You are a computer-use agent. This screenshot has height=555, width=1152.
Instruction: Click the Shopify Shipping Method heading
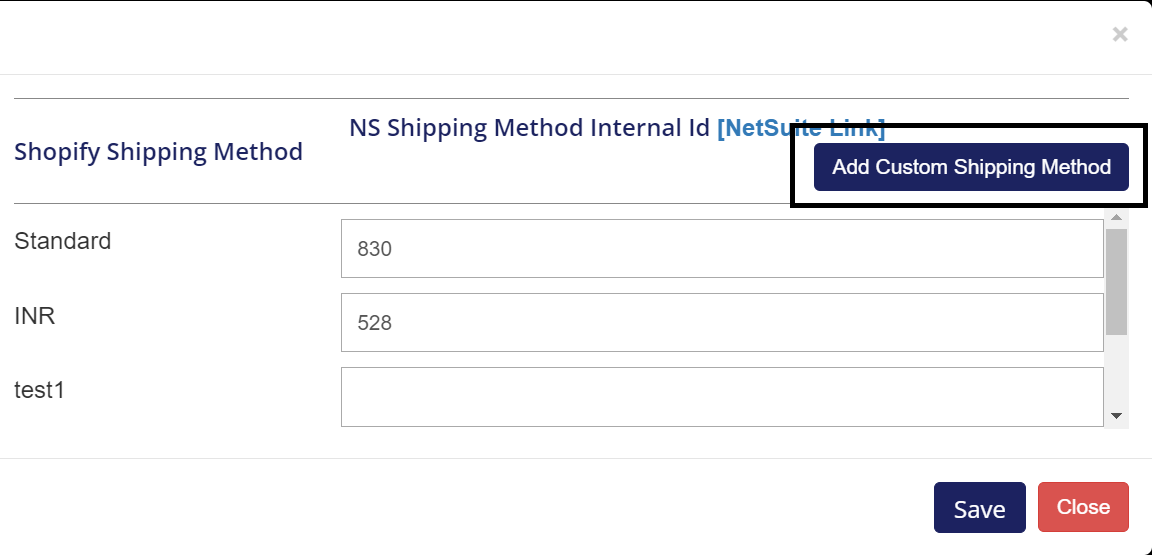(x=158, y=152)
